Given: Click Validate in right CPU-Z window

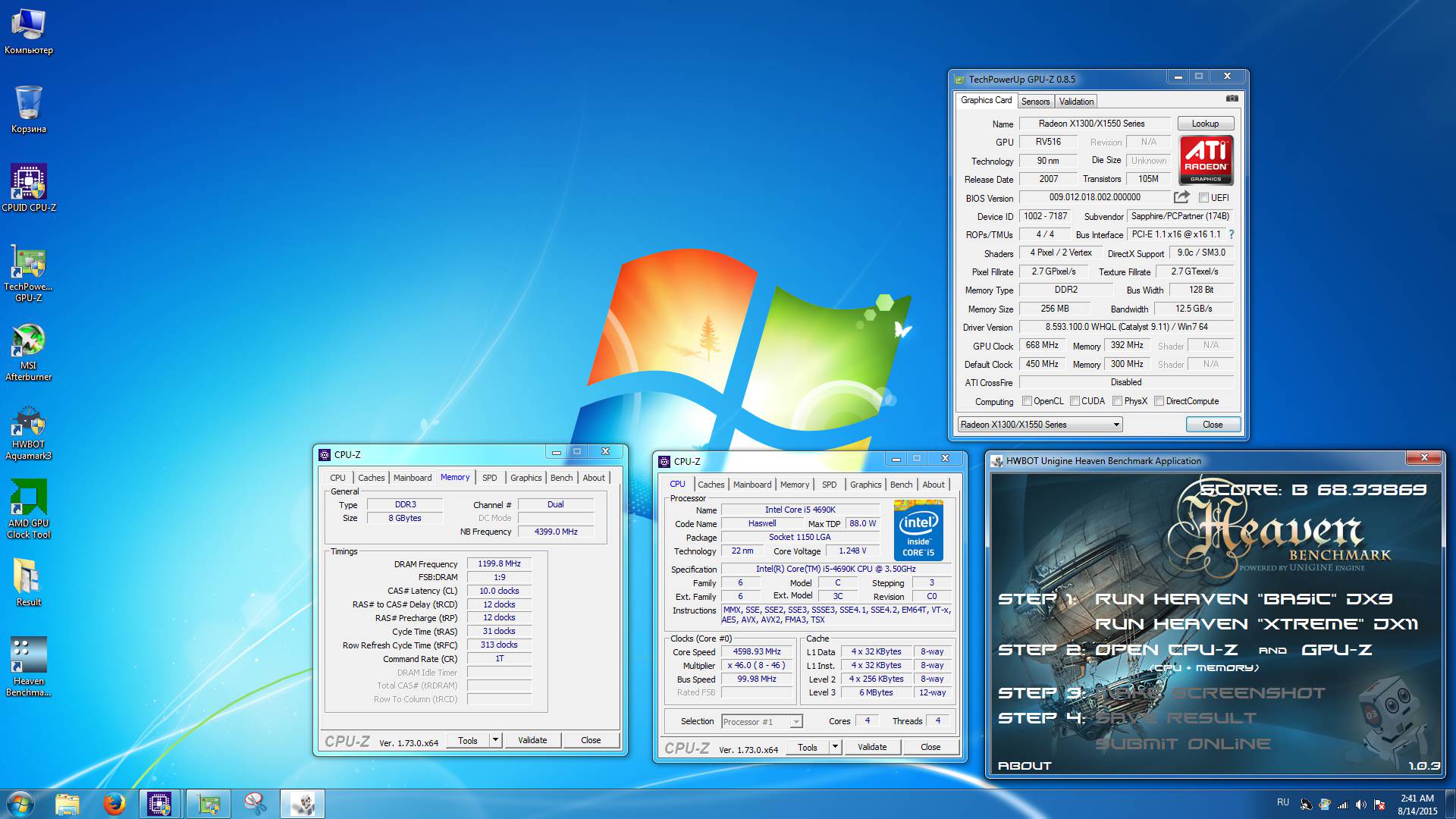Looking at the screenshot, I should 872,747.
